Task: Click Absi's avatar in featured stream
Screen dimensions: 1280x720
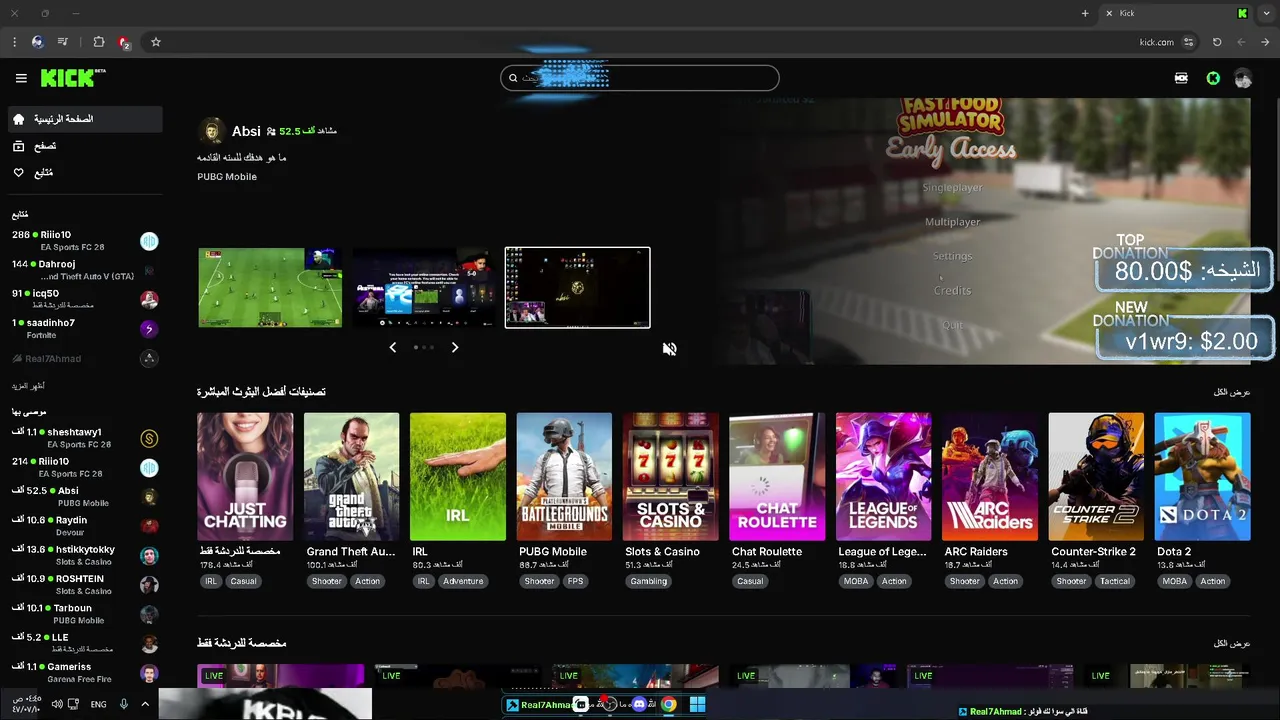Action: (x=212, y=131)
